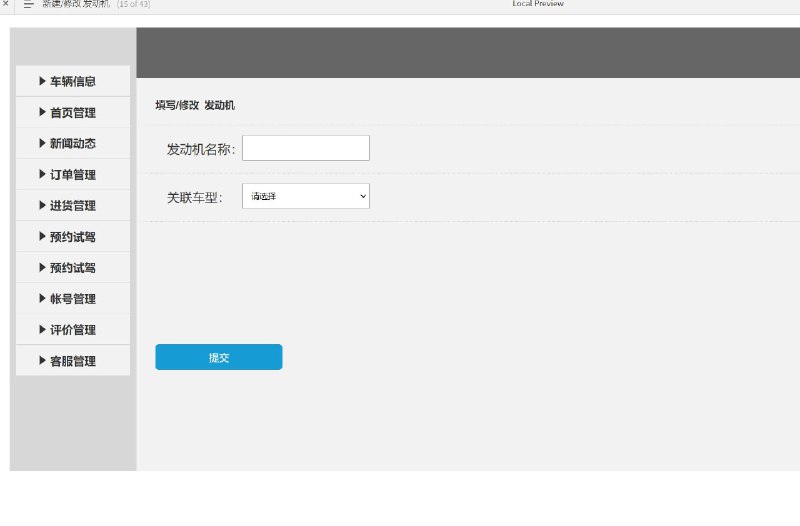Focus the 发动机名称 text input
Screen dimensions: 800x526
coord(306,148)
